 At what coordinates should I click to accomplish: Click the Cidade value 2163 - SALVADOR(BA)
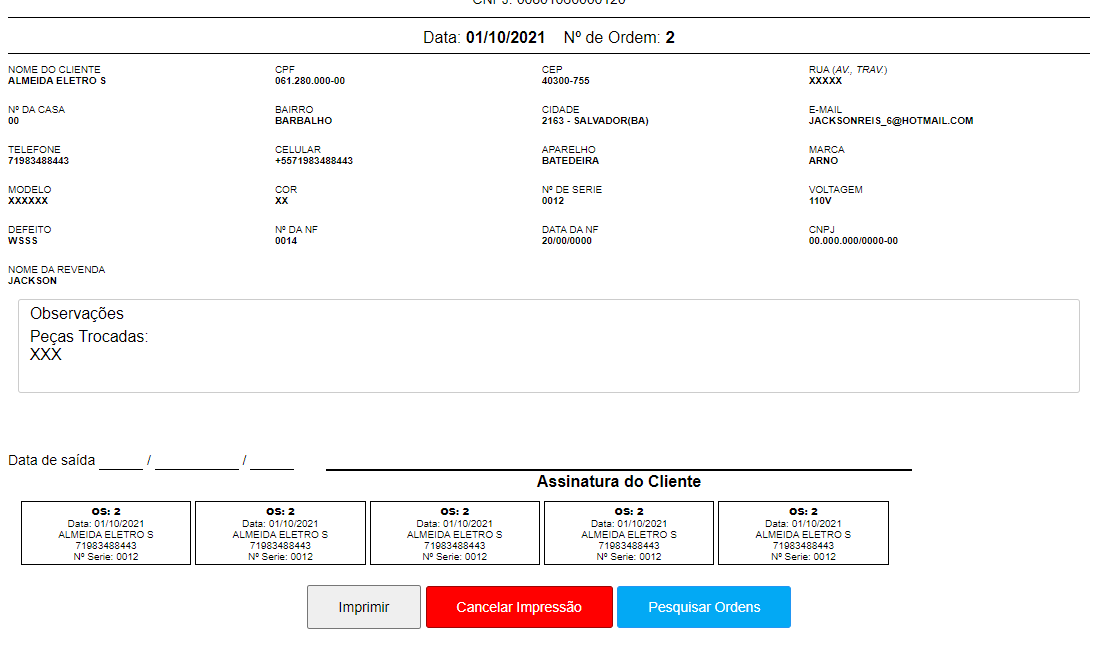(595, 121)
